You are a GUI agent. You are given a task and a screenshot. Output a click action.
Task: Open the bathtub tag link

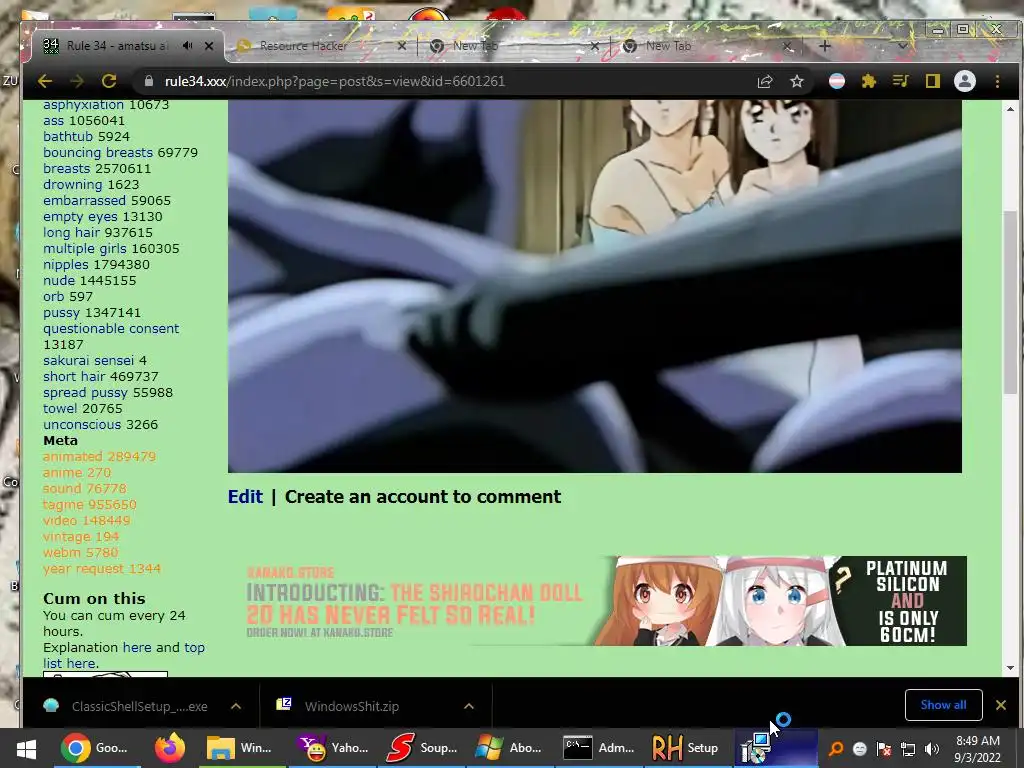click(68, 136)
